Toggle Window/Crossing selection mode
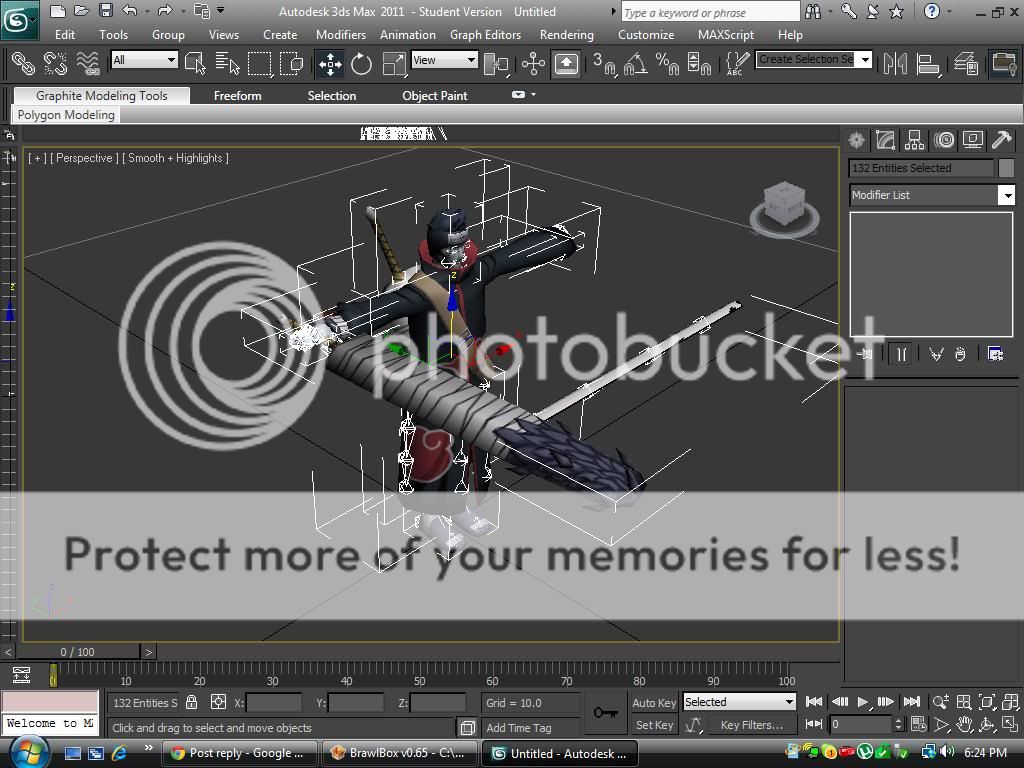This screenshot has width=1024, height=768. click(291, 63)
